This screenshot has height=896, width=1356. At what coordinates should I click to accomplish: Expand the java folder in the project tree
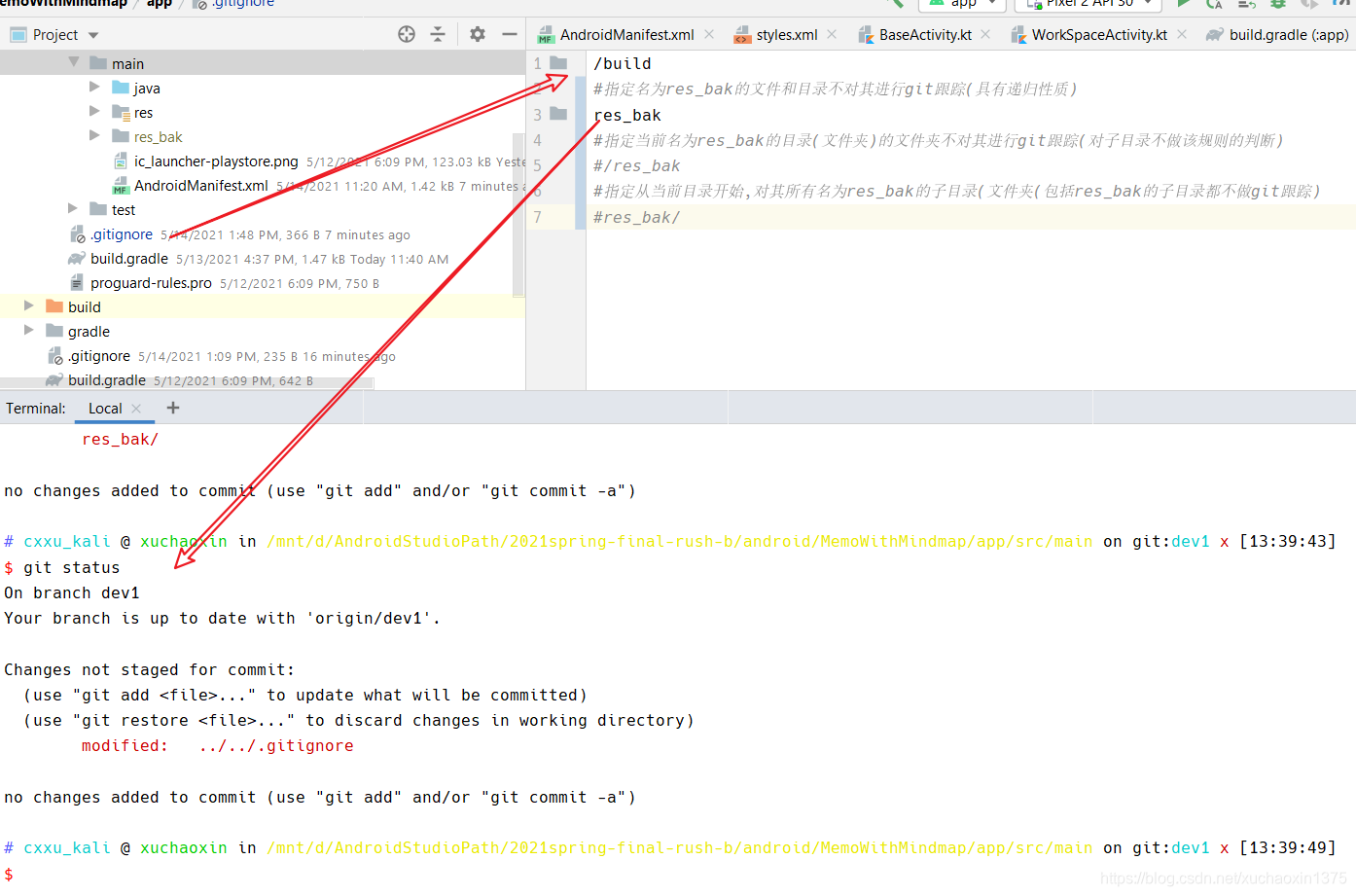[x=94, y=87]
